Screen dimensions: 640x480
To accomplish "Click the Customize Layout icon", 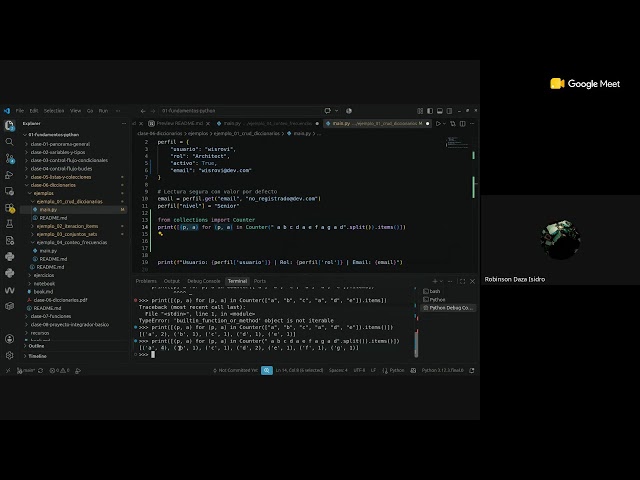I will tap(420, 111).
